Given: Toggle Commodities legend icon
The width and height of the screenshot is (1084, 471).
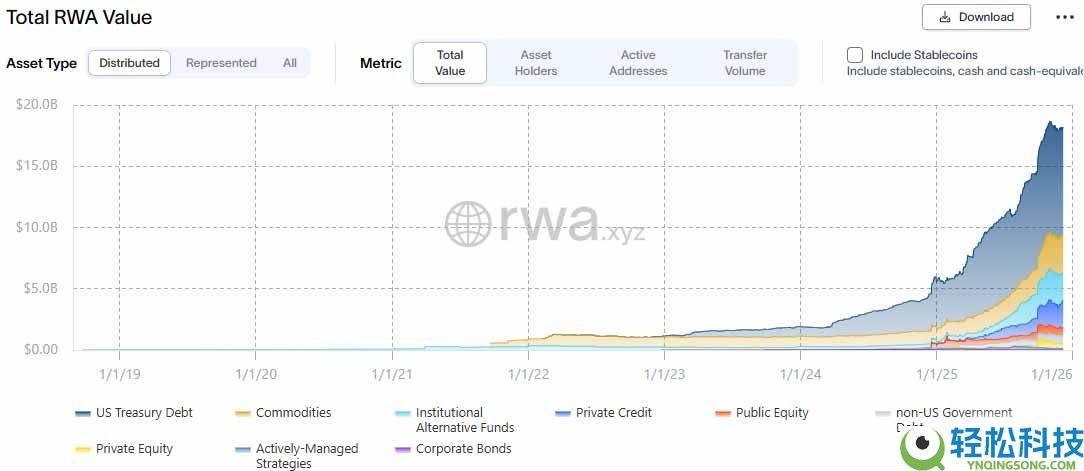Looking at the screenshot, I should [243, 413].
